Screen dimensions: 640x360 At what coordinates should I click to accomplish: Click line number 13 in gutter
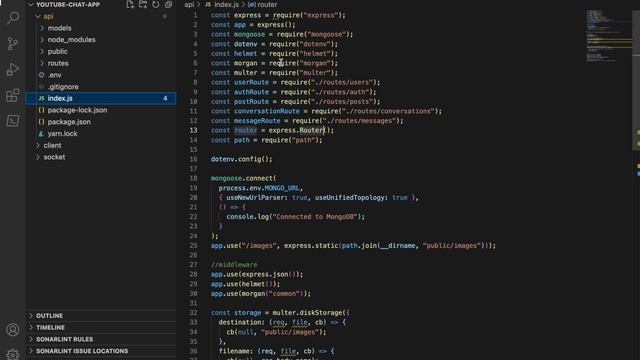coord(193,130)
